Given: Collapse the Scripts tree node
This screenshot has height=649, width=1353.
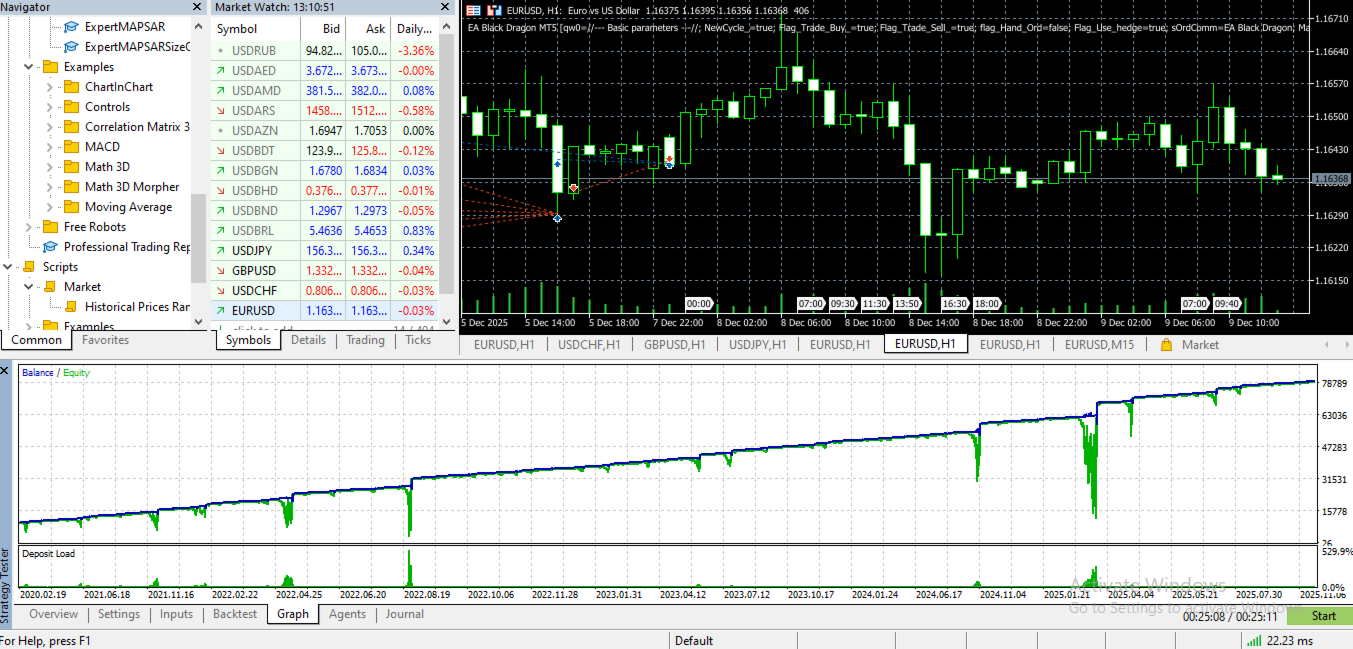Looking at the screenshot, I should (x=8, y=267).
